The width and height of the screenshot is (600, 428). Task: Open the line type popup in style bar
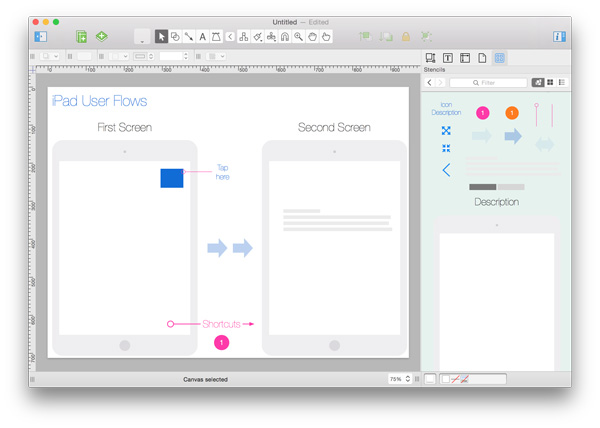tap(143, 56)
